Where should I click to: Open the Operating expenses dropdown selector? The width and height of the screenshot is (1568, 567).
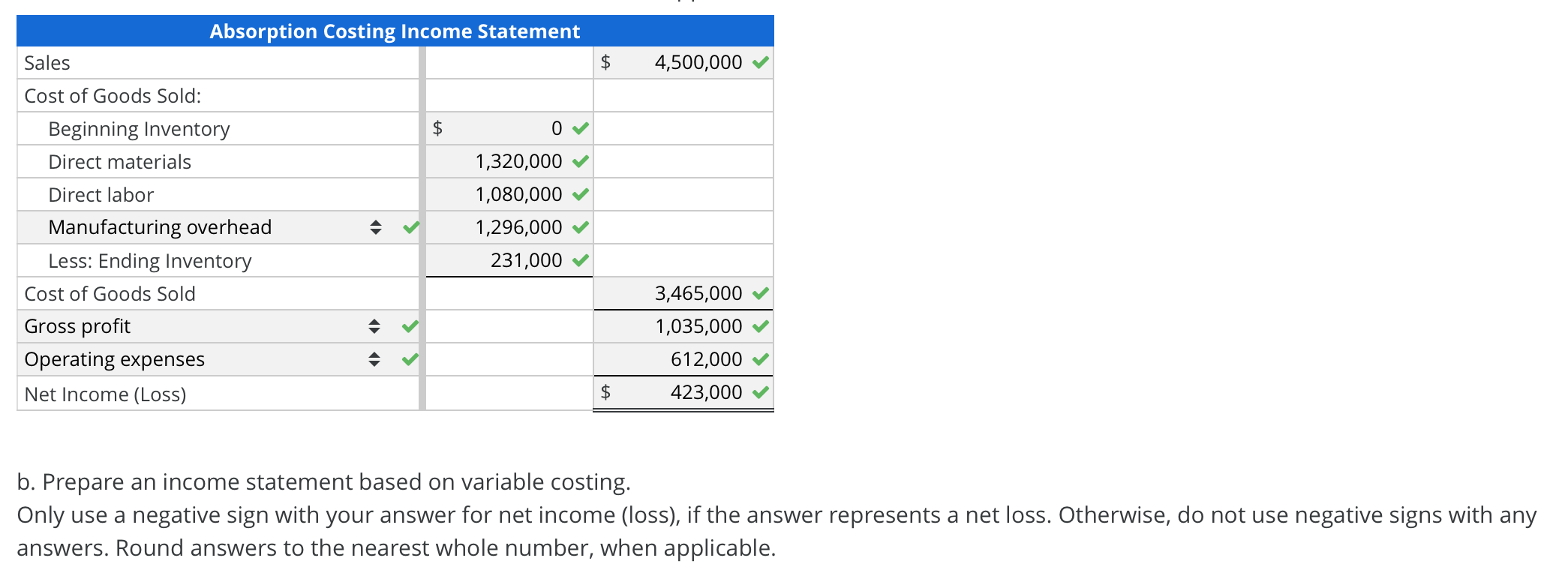(x=374, y=358)
